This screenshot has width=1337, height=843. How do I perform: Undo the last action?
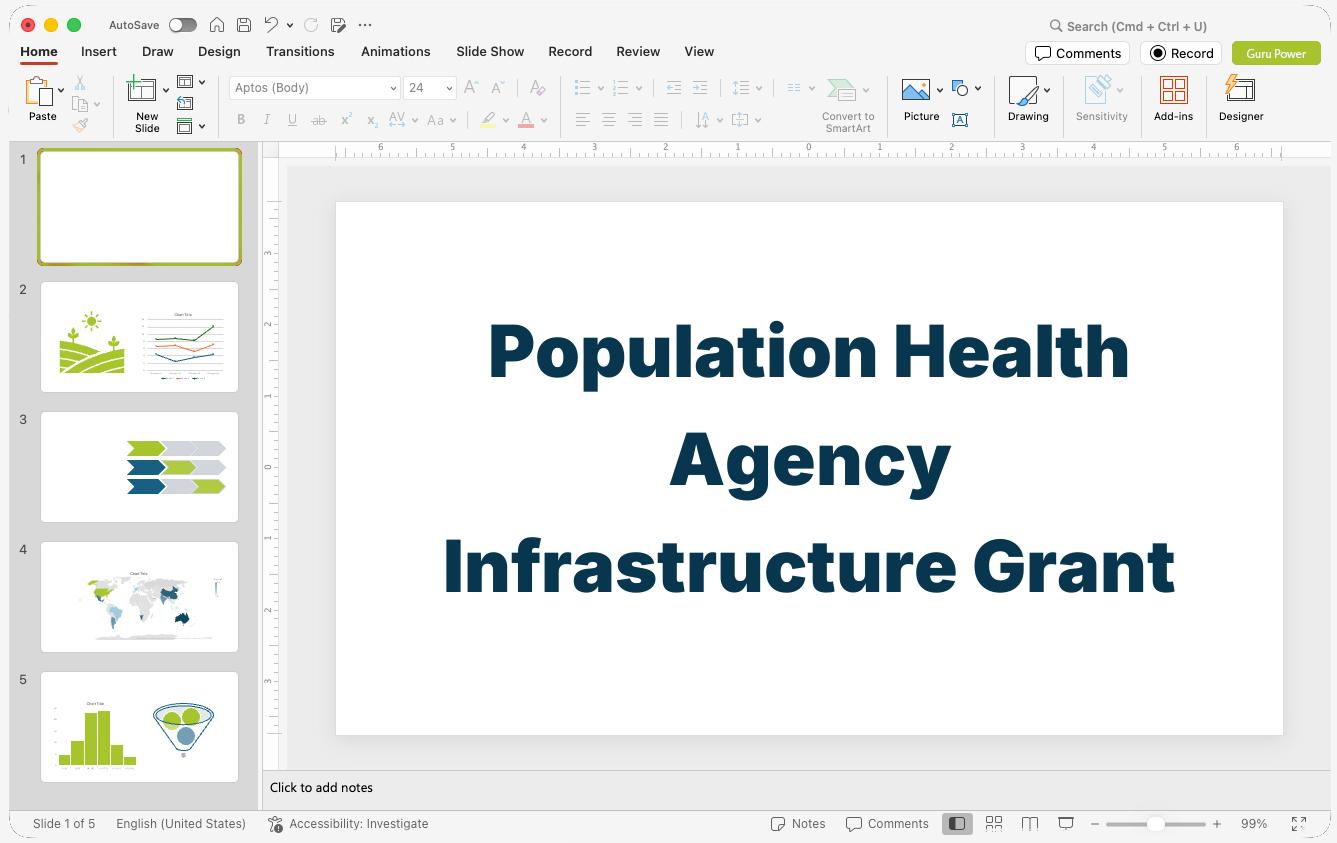pyautogui.click(x=271, y=25)
